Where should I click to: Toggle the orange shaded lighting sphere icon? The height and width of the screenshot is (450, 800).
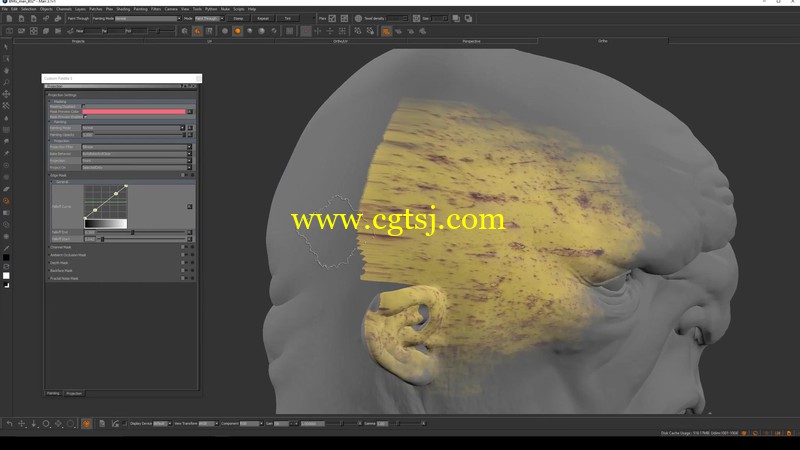point(237,31)
